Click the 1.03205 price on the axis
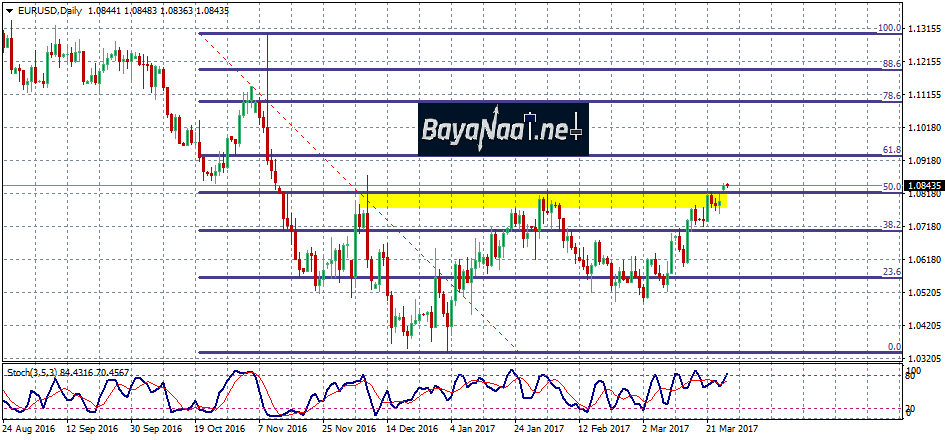The image size is (945, 440). click(x=922, y=357)
